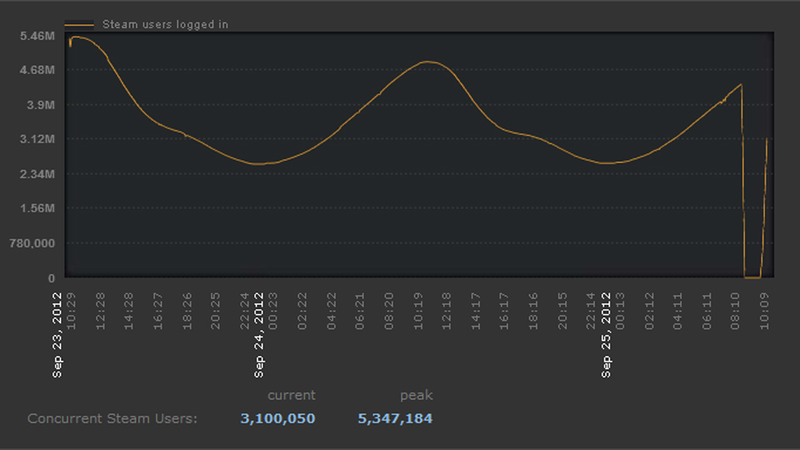
Task: Click the 'Concurrent Steam Users:' label
Action: click(x=112, y=418)
